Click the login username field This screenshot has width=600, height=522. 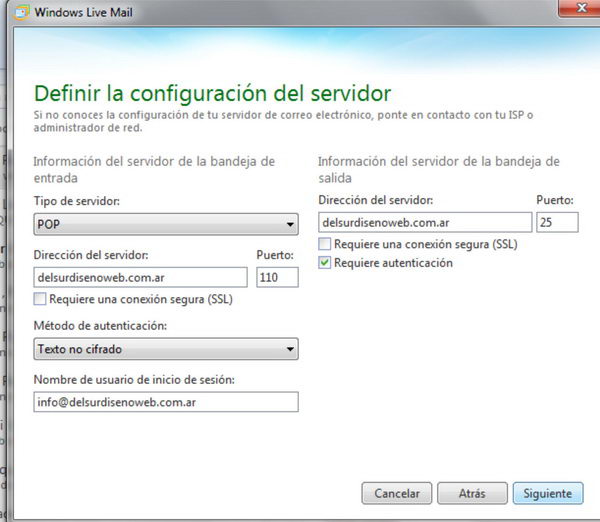(166, 402)
